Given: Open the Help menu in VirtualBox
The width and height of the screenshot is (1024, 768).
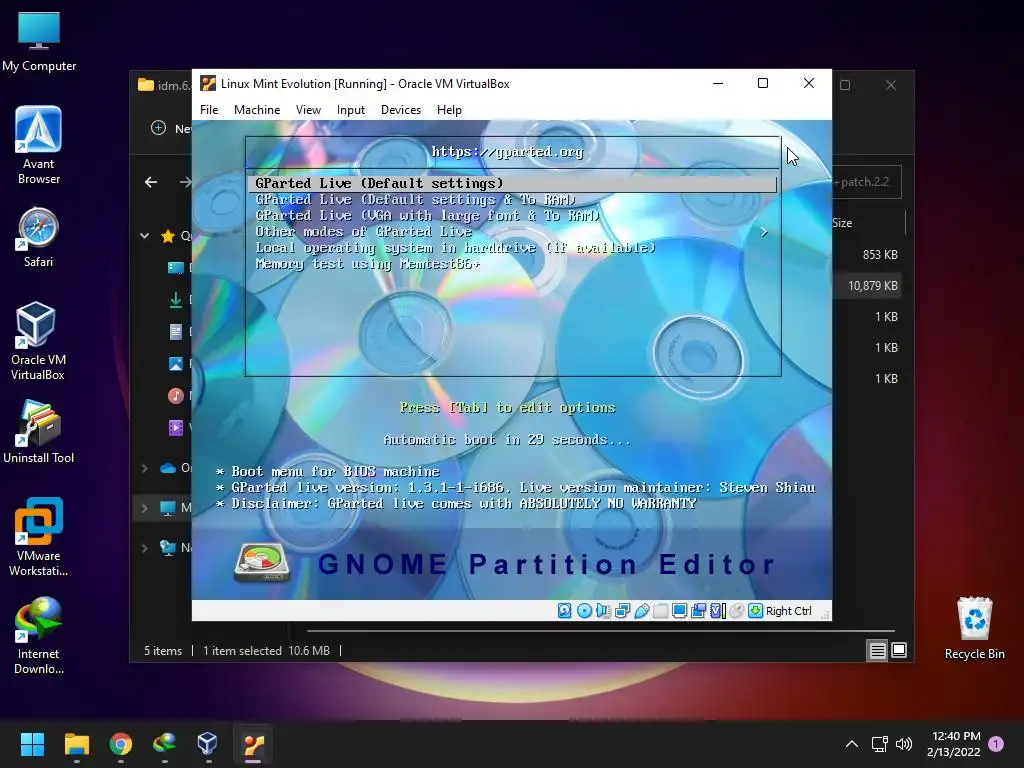Looking at the screenshot, I should (x=449, y=110).
